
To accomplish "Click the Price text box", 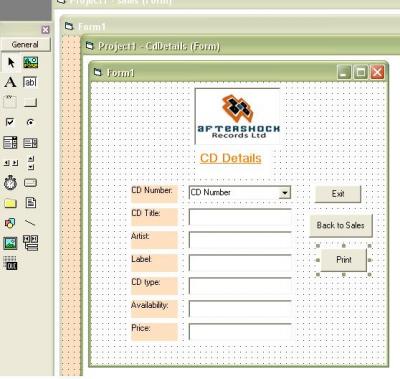I will [240, 332].
